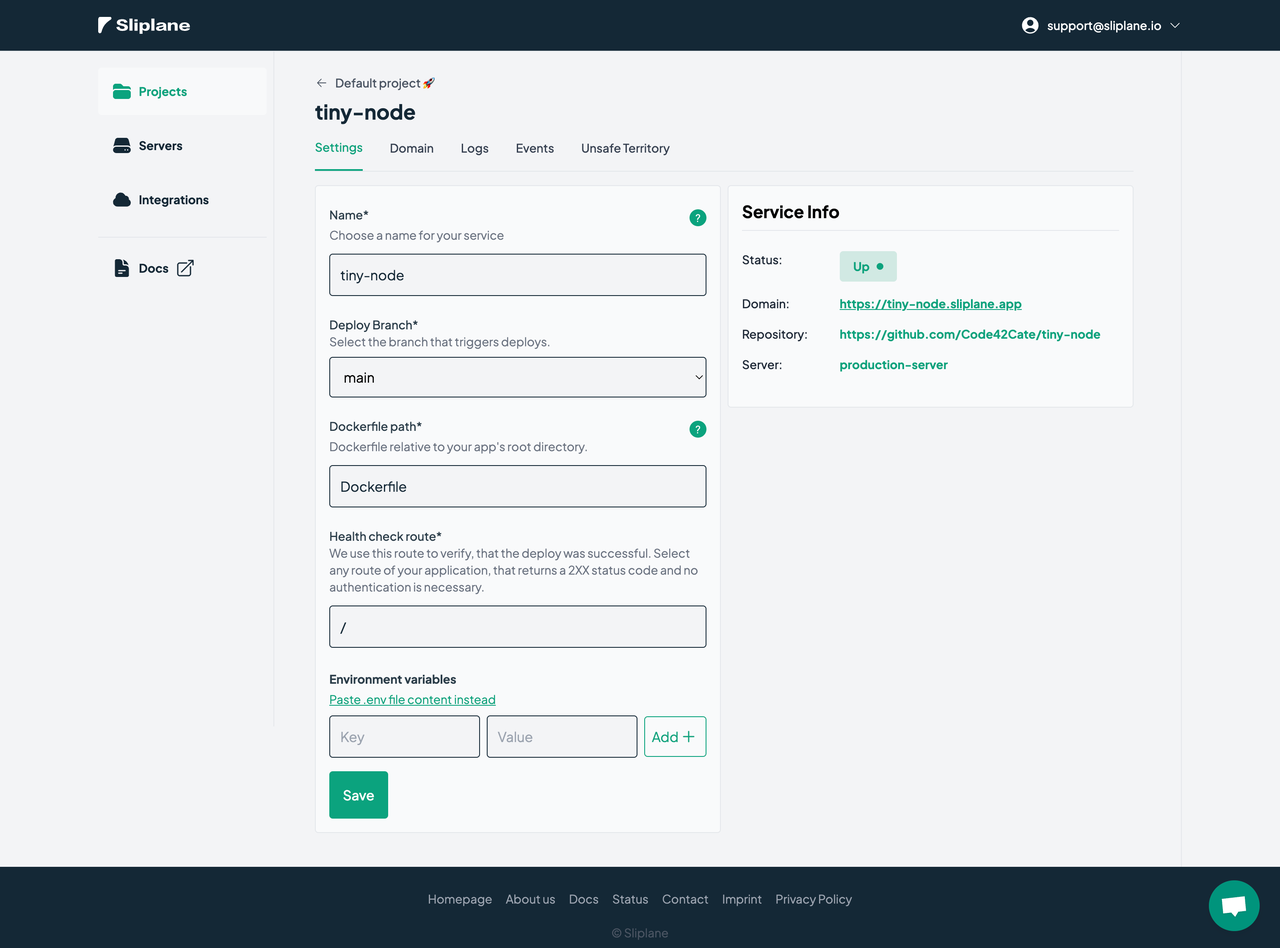Click the environment variable Key field
Image resolution: width=1280 pixels, height=948 pixels.
pyautogui.click(x=404, y=737)
